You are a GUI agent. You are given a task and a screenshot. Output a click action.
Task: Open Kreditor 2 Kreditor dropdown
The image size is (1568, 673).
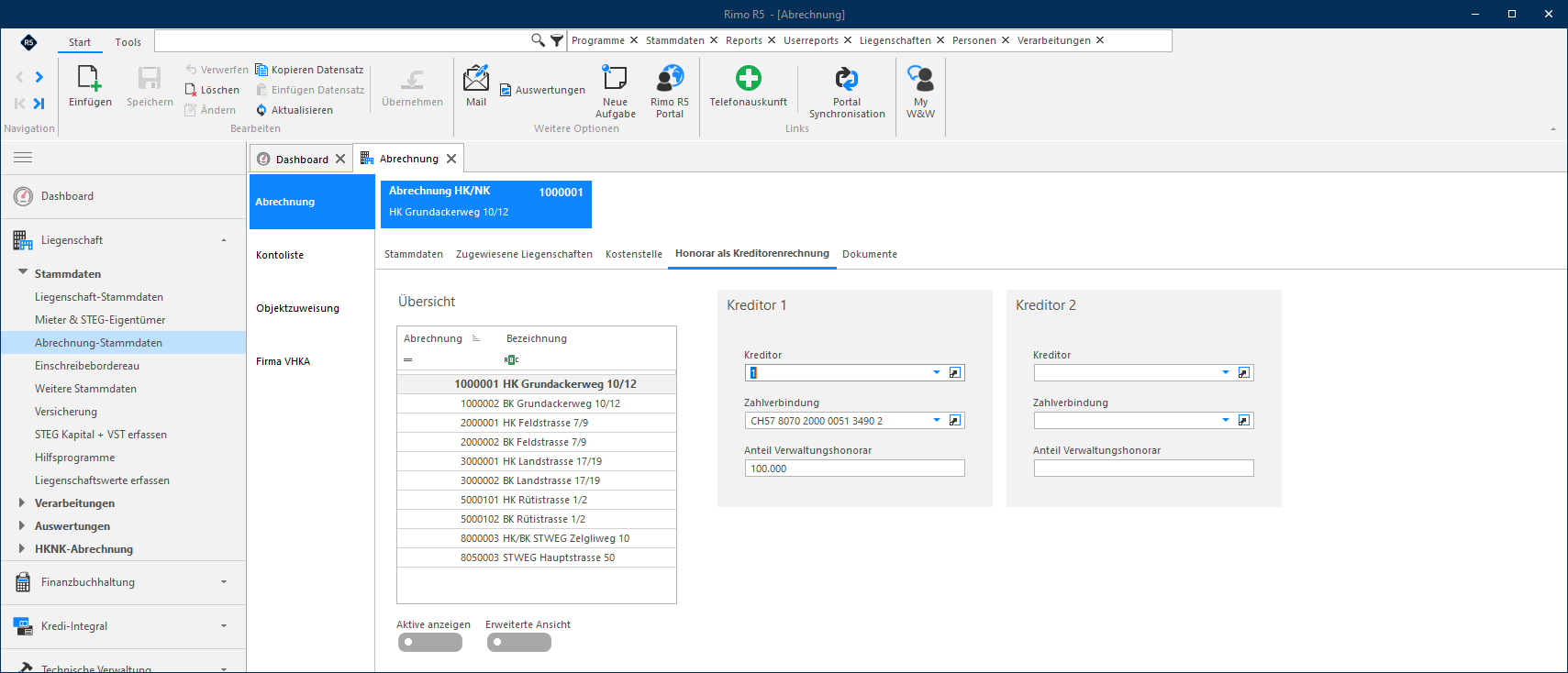click(x=1226, y=372)
